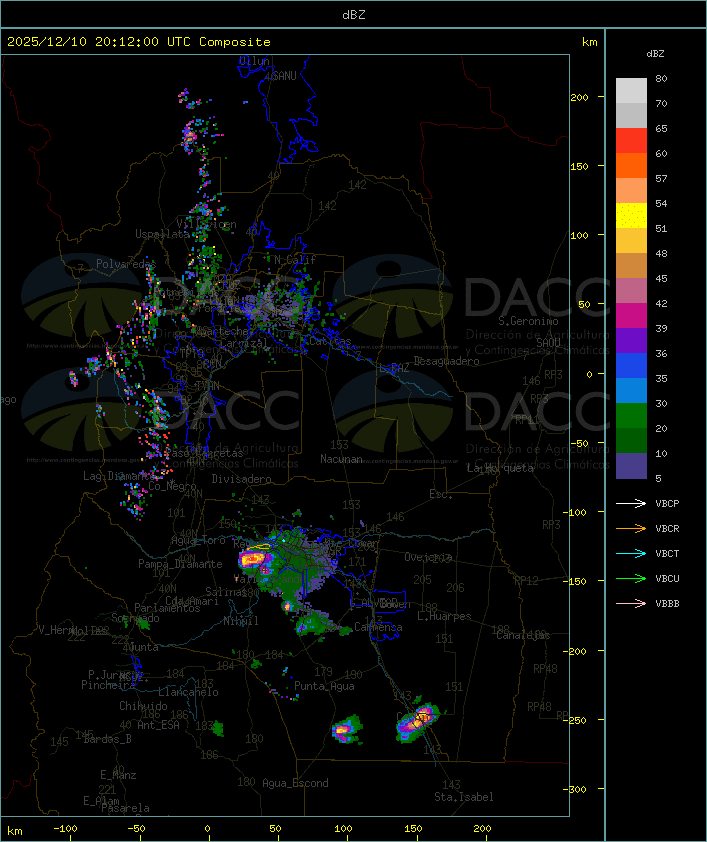This screenshot has width=707, height=842.
Task: Select the royal blue 35-36 dBZ swatch
Action: coord(631,366)
